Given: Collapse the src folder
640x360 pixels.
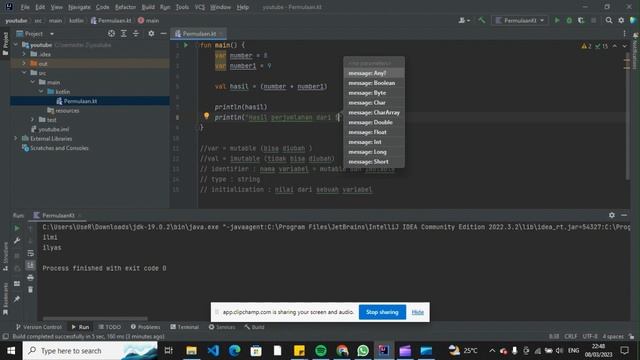Looking at the screenshot, I should coord(24,73).
